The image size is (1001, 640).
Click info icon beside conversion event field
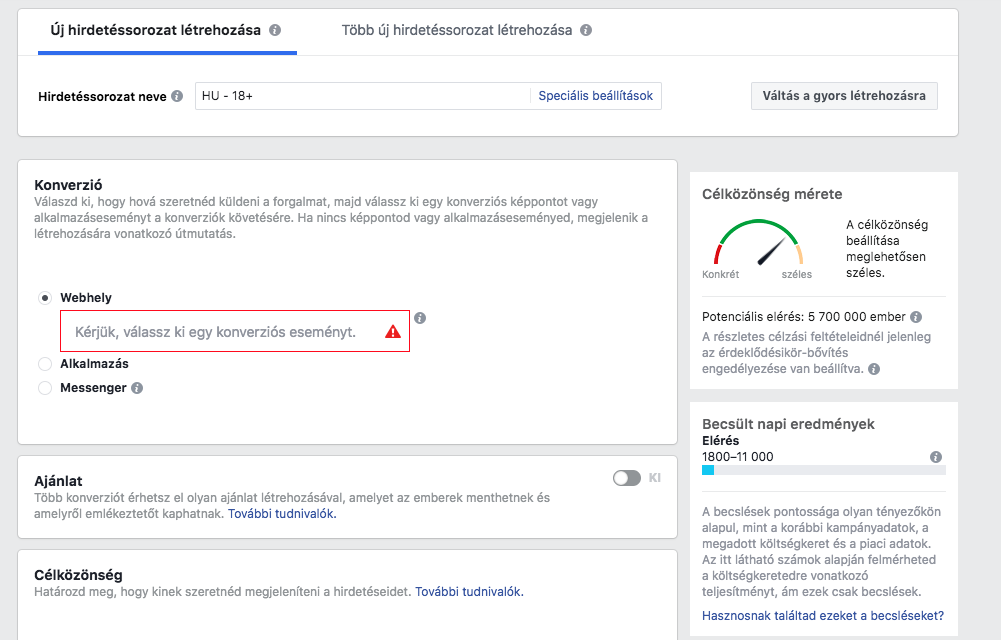419,318
